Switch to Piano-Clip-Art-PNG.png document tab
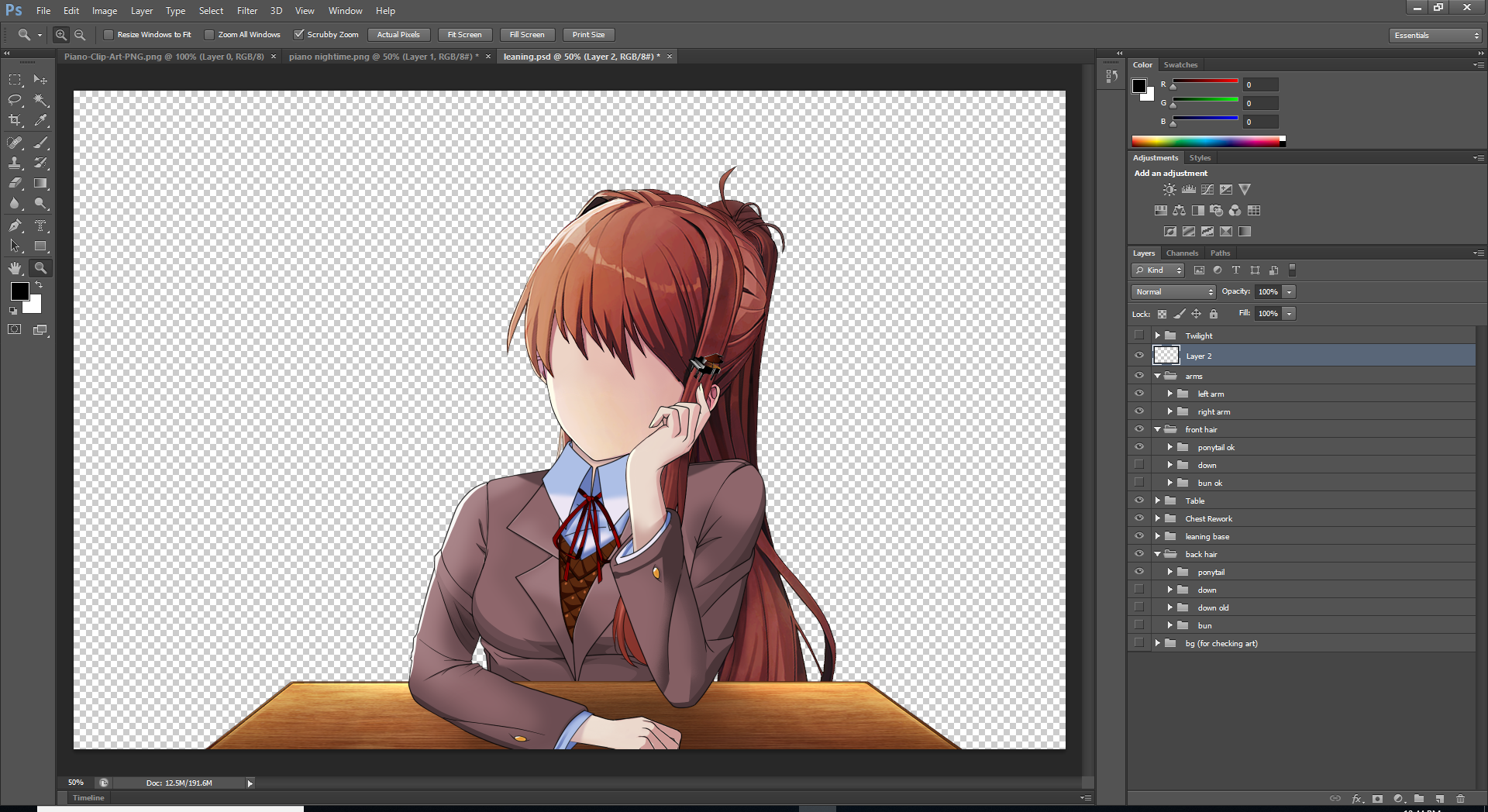 [x=164, y=57]
